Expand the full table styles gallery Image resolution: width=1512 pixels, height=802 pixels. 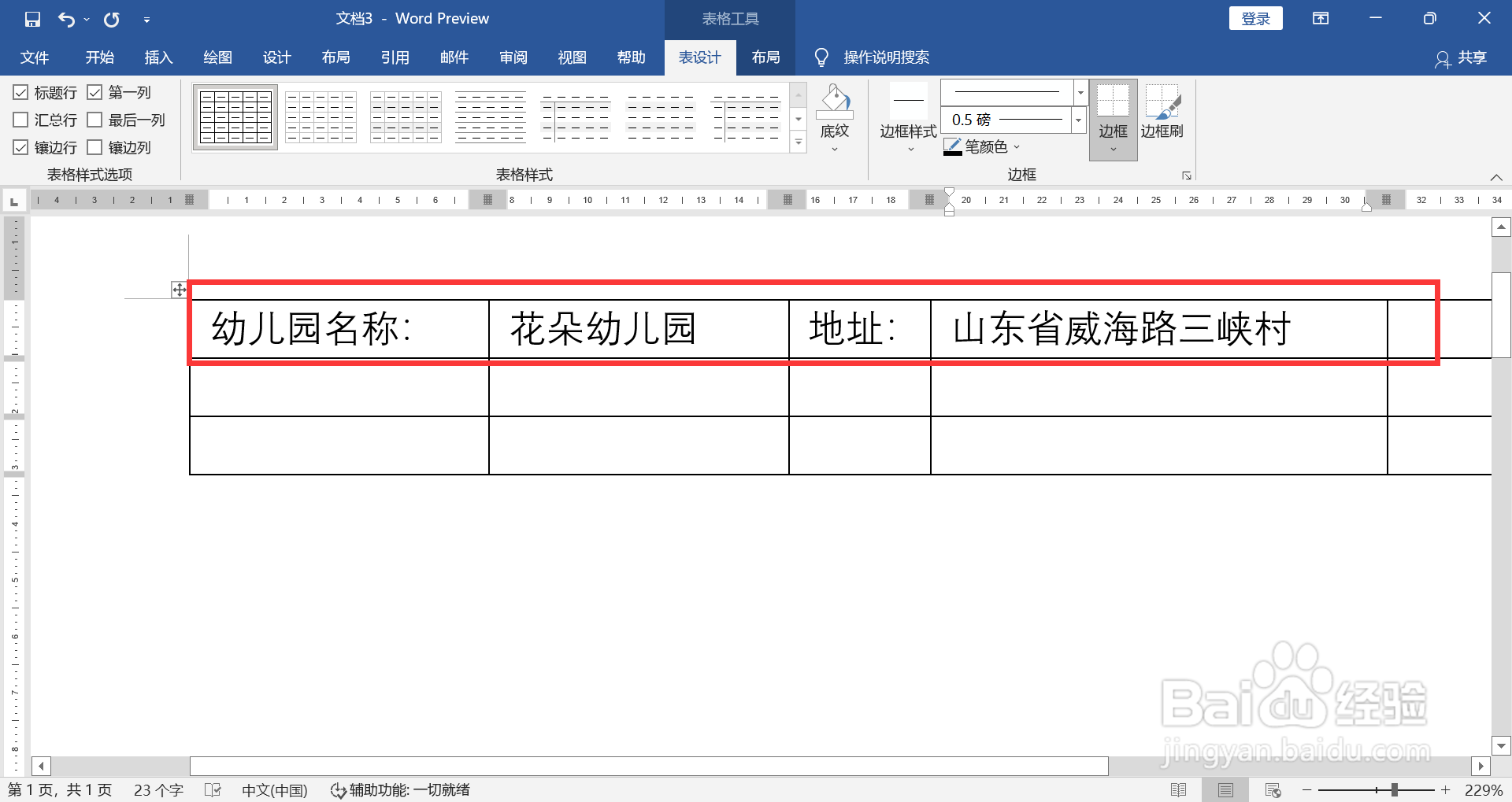(799, 142)
